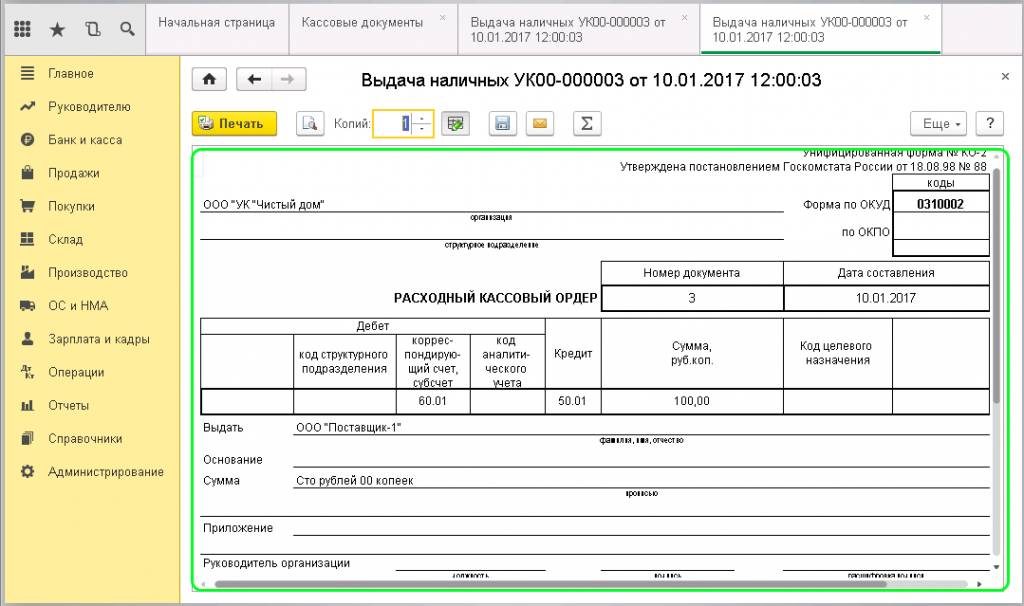Open the Операции section
Image resolution: width=1024 pixels, height=606 pixels.
coord(76,372)
